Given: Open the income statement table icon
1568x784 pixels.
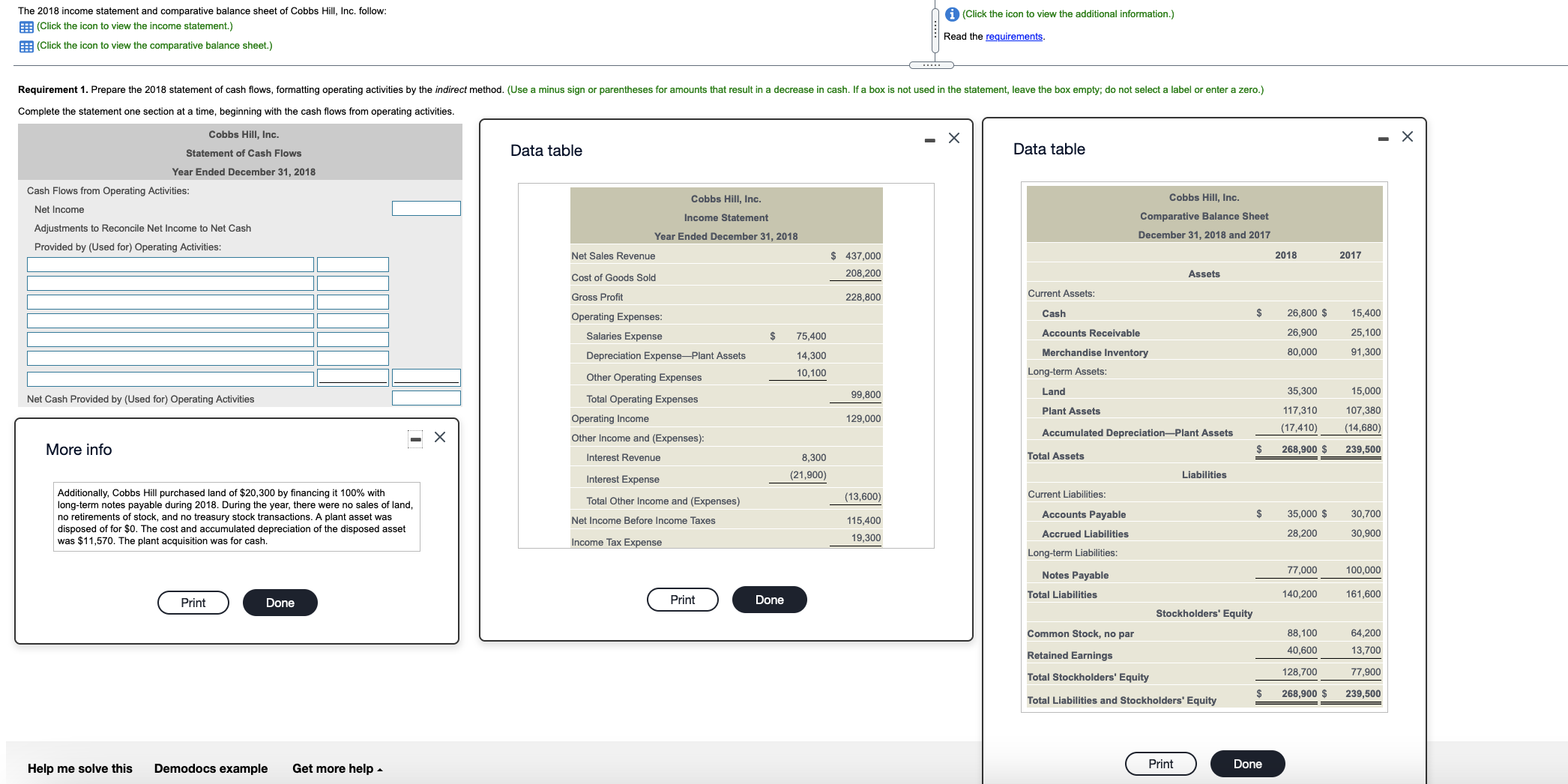Looking at the screenshot, I should coord(26,27).
